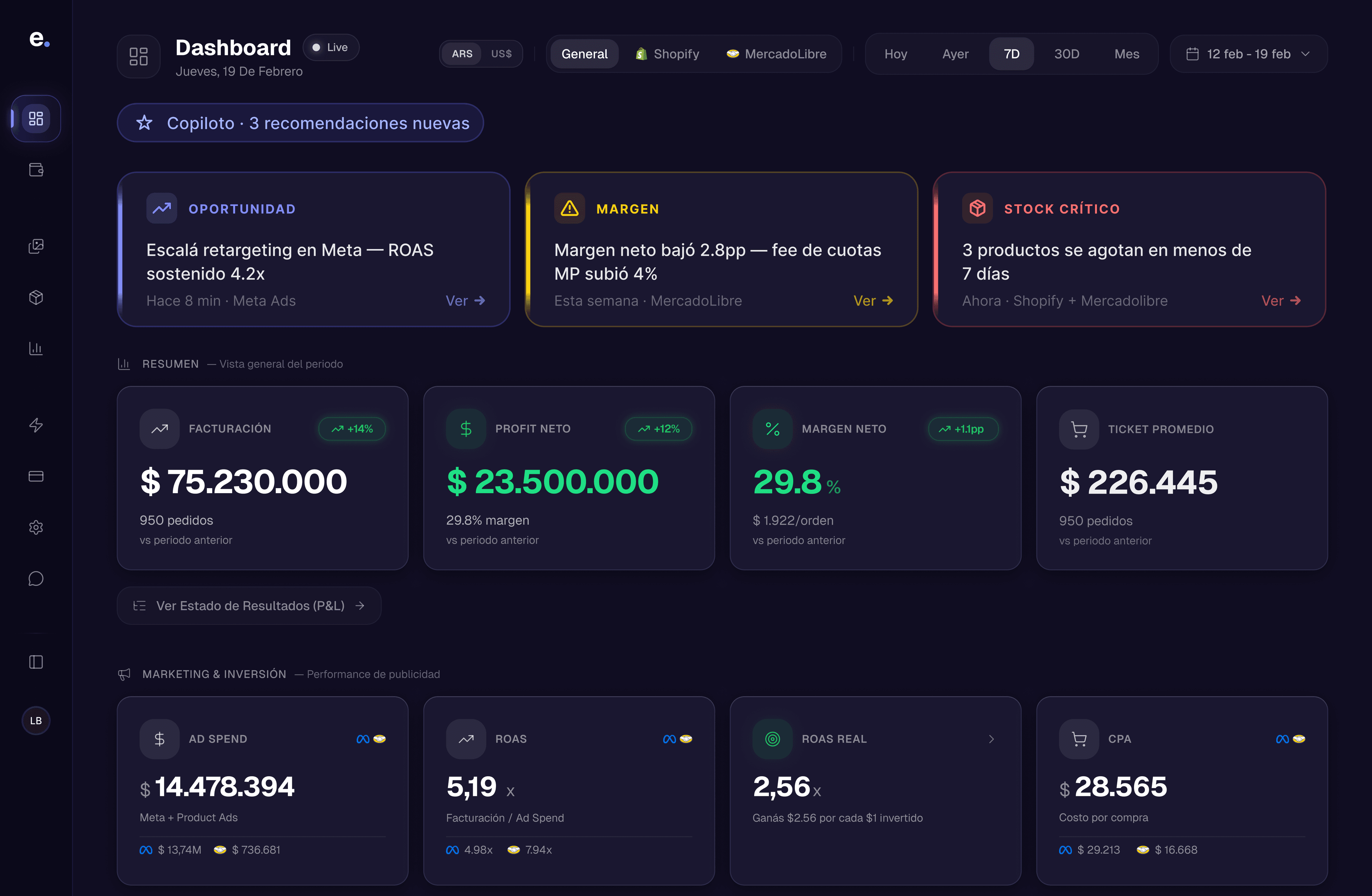Select the Dashboard grid icon in sidebar
The image size is (1372, 896).
click(36, 118)
